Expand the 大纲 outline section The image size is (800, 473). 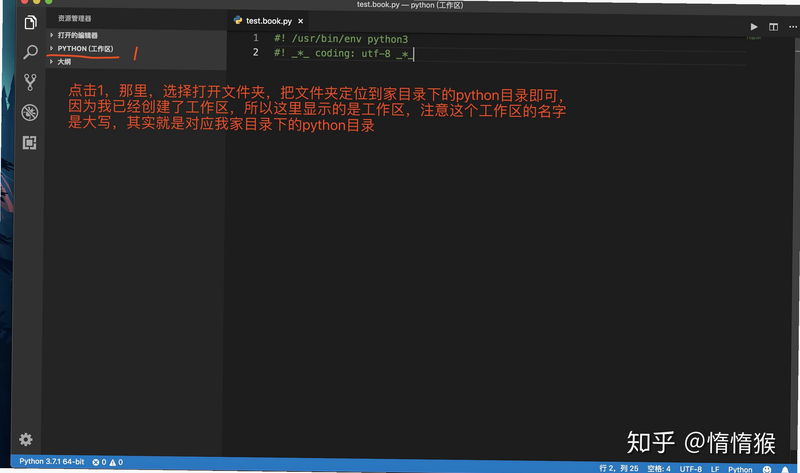pyautogui.click(x=136, y=62)
